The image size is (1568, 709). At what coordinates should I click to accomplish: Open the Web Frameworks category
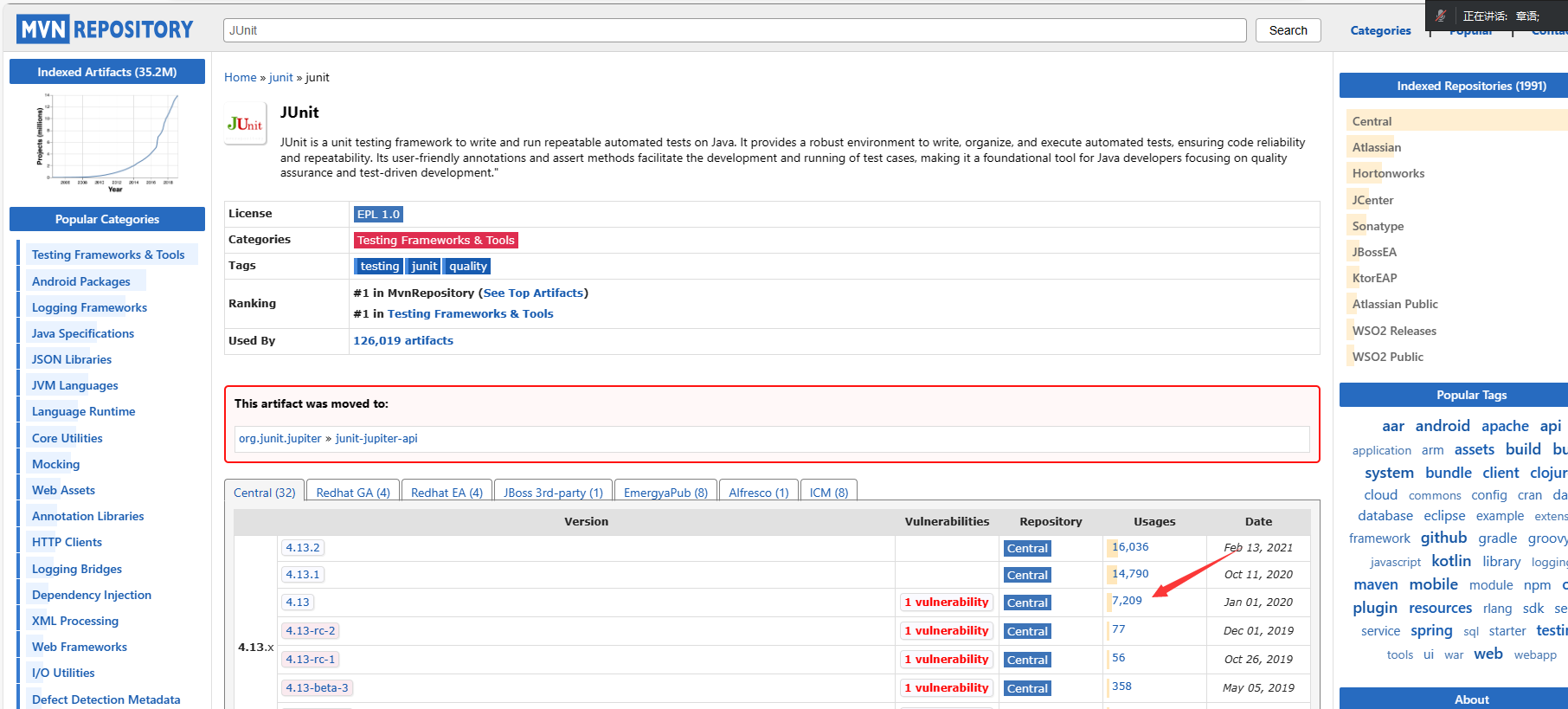tap(80, 647)
